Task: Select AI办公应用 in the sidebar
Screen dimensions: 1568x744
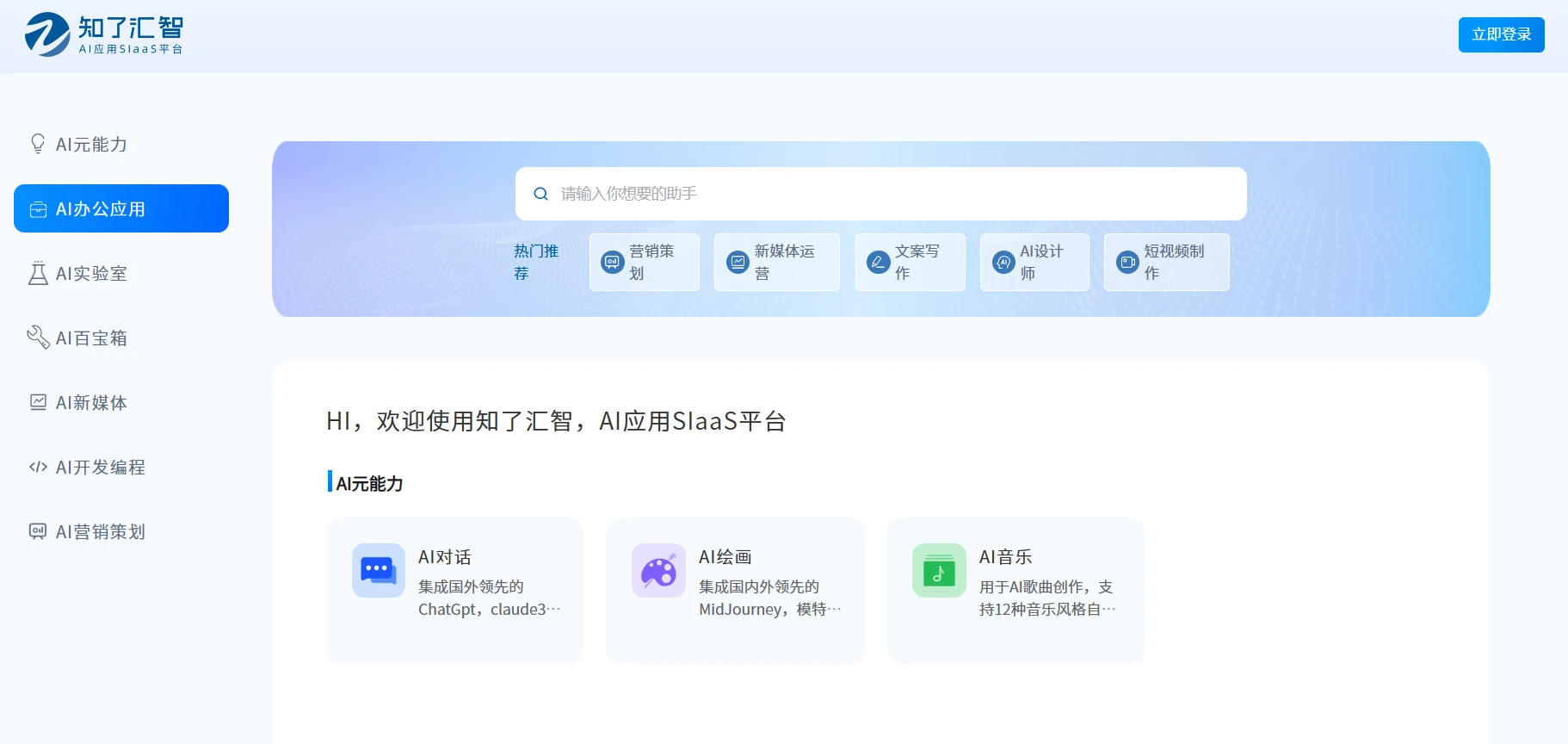Action: (x=121, y=208)
